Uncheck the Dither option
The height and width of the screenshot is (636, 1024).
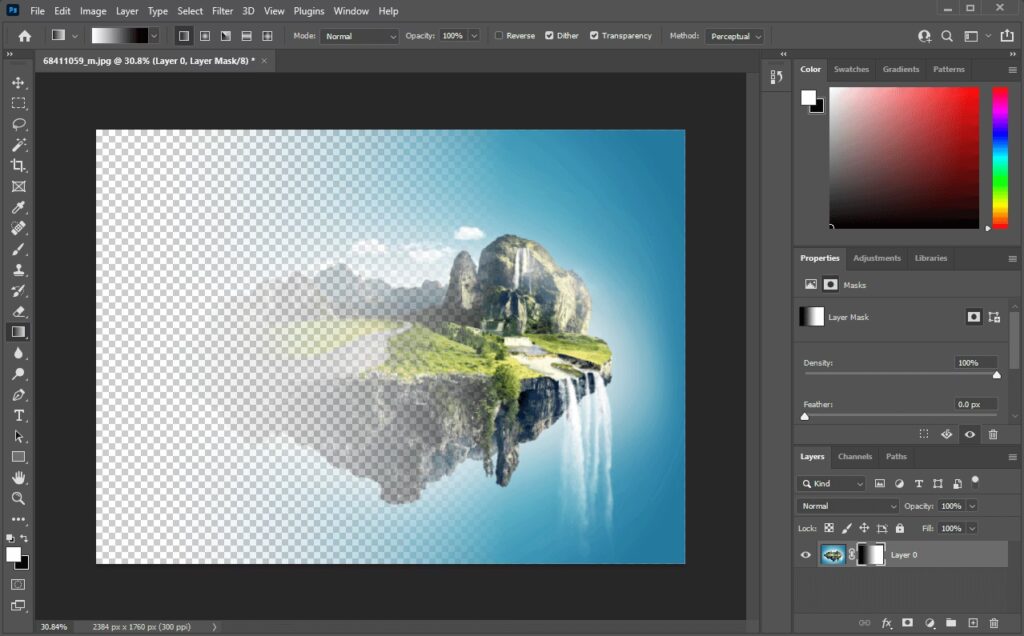point(549,36)
